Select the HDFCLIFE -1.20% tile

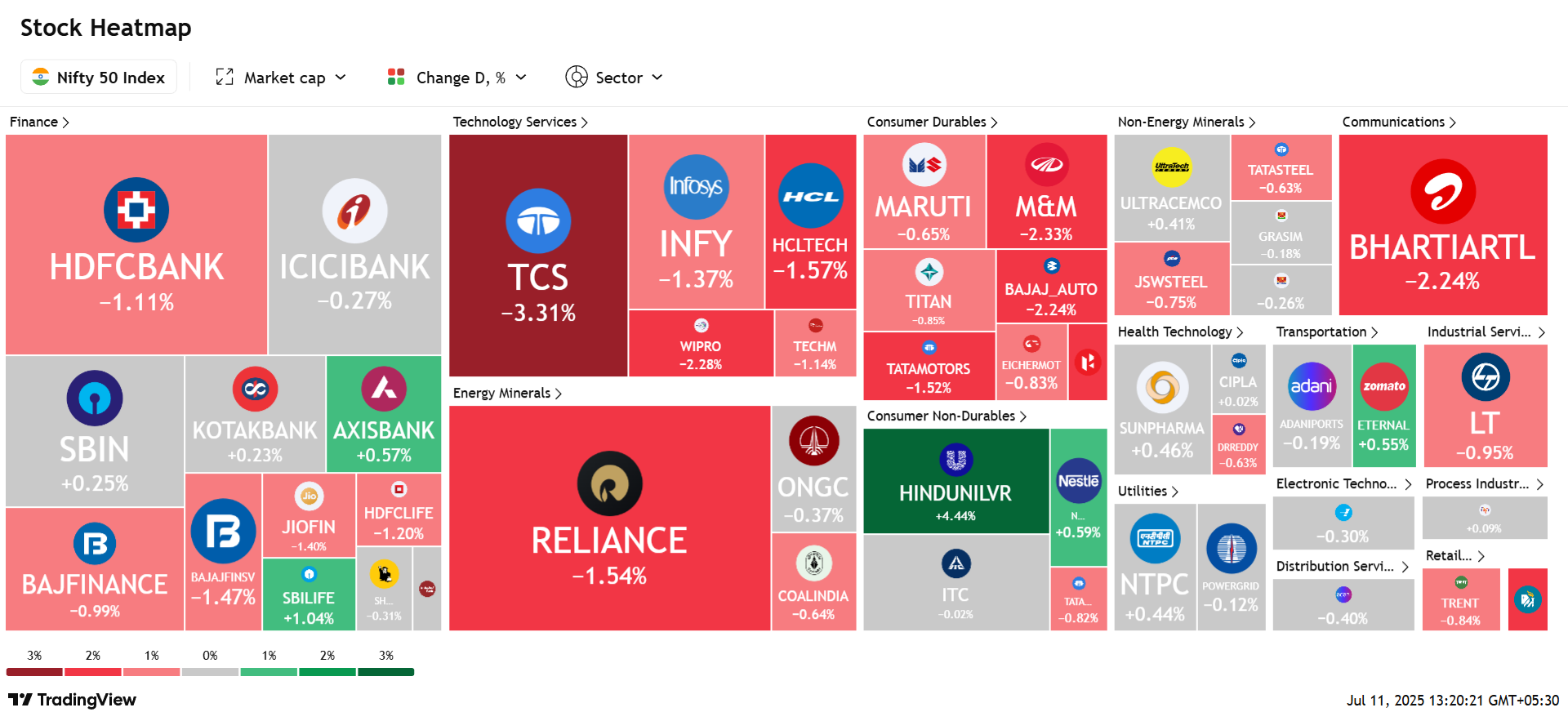(x=399, y=510)
